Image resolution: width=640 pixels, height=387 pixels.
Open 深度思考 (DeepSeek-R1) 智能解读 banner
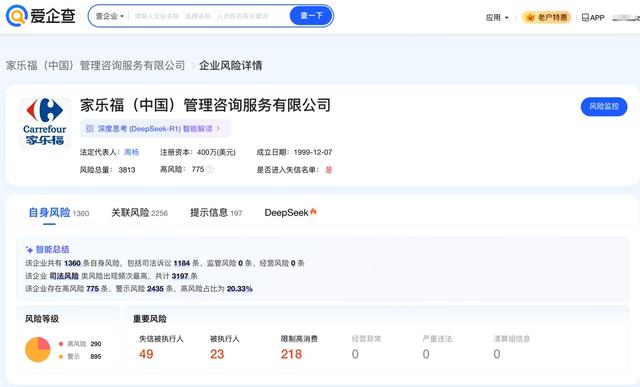[155, 129]
